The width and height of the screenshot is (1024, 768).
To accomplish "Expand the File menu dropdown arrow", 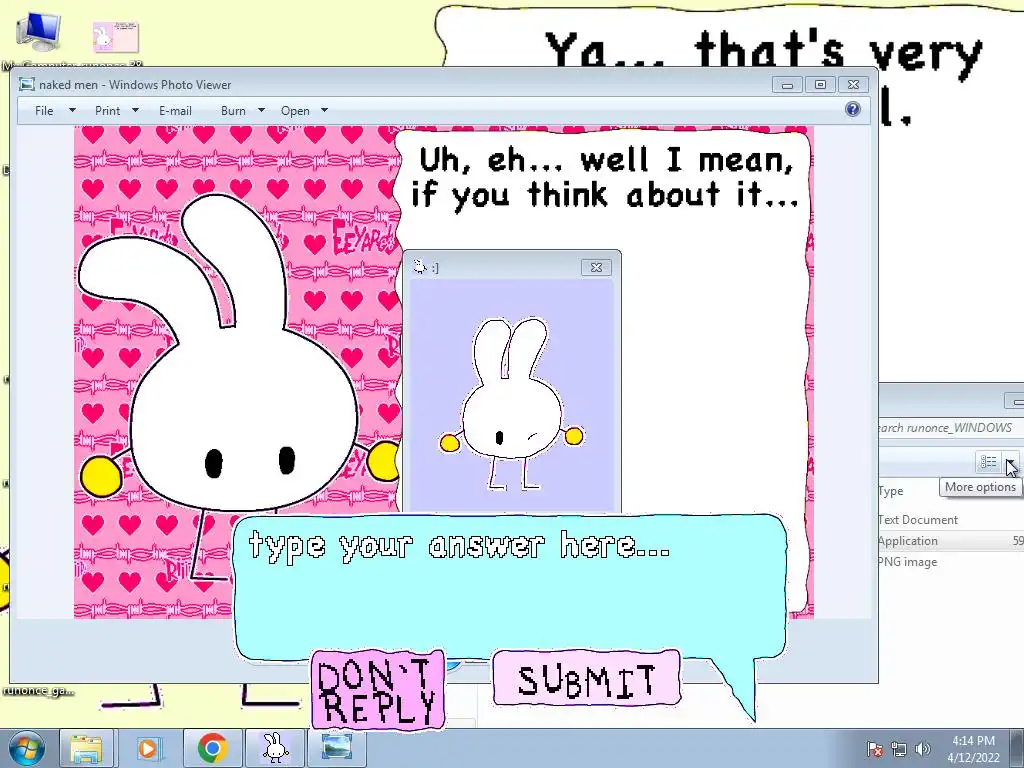I will click(72, 110).
